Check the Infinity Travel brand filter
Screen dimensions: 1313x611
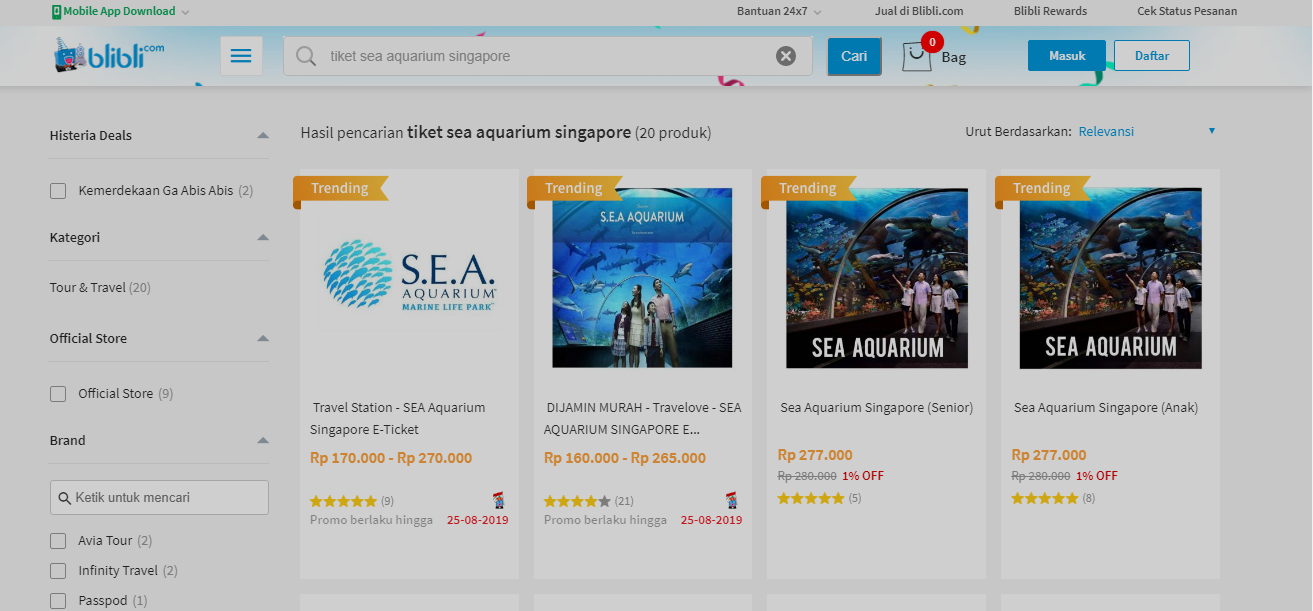[58, 571]
